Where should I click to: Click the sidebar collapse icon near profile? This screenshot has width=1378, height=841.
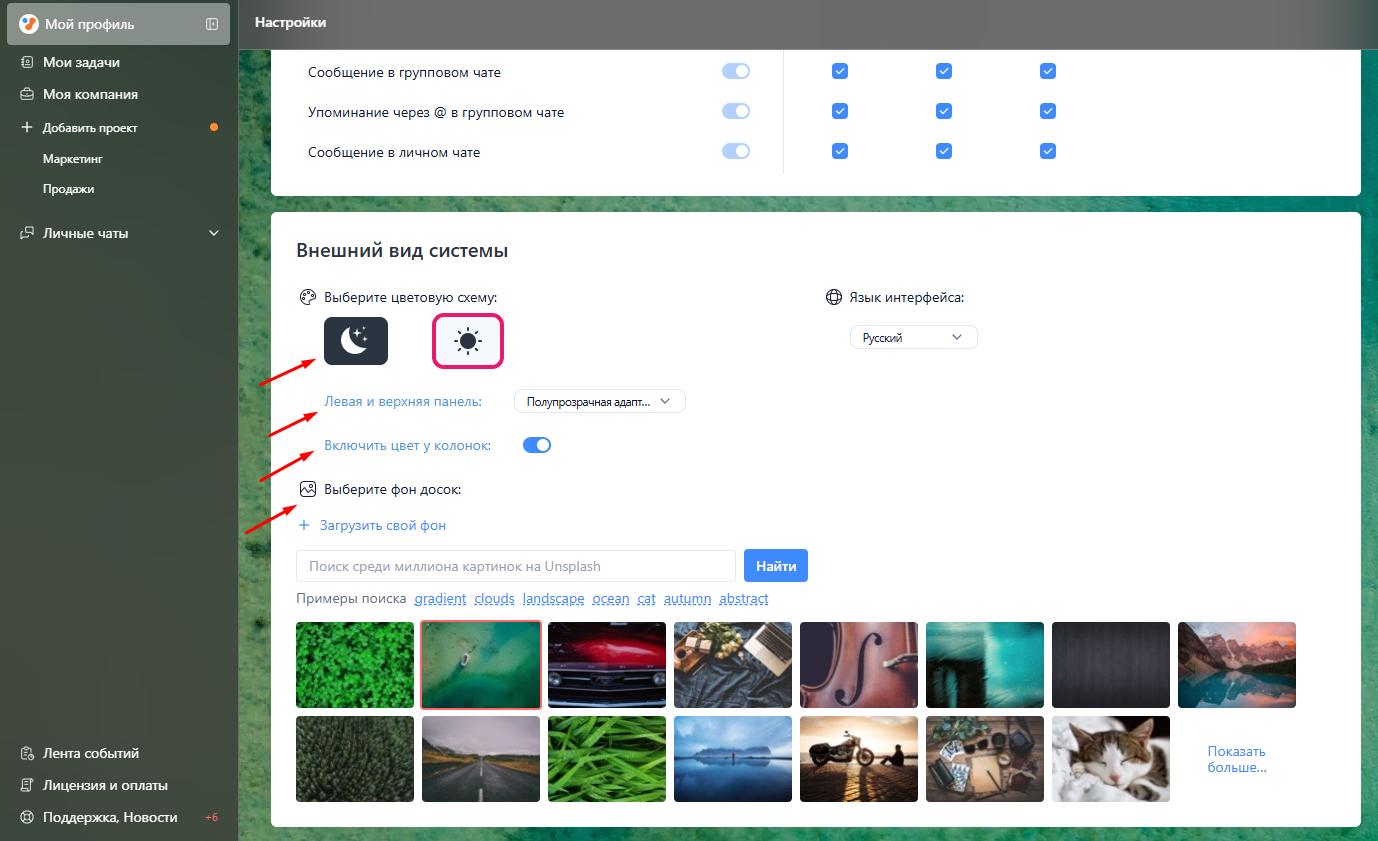[212, 24]
